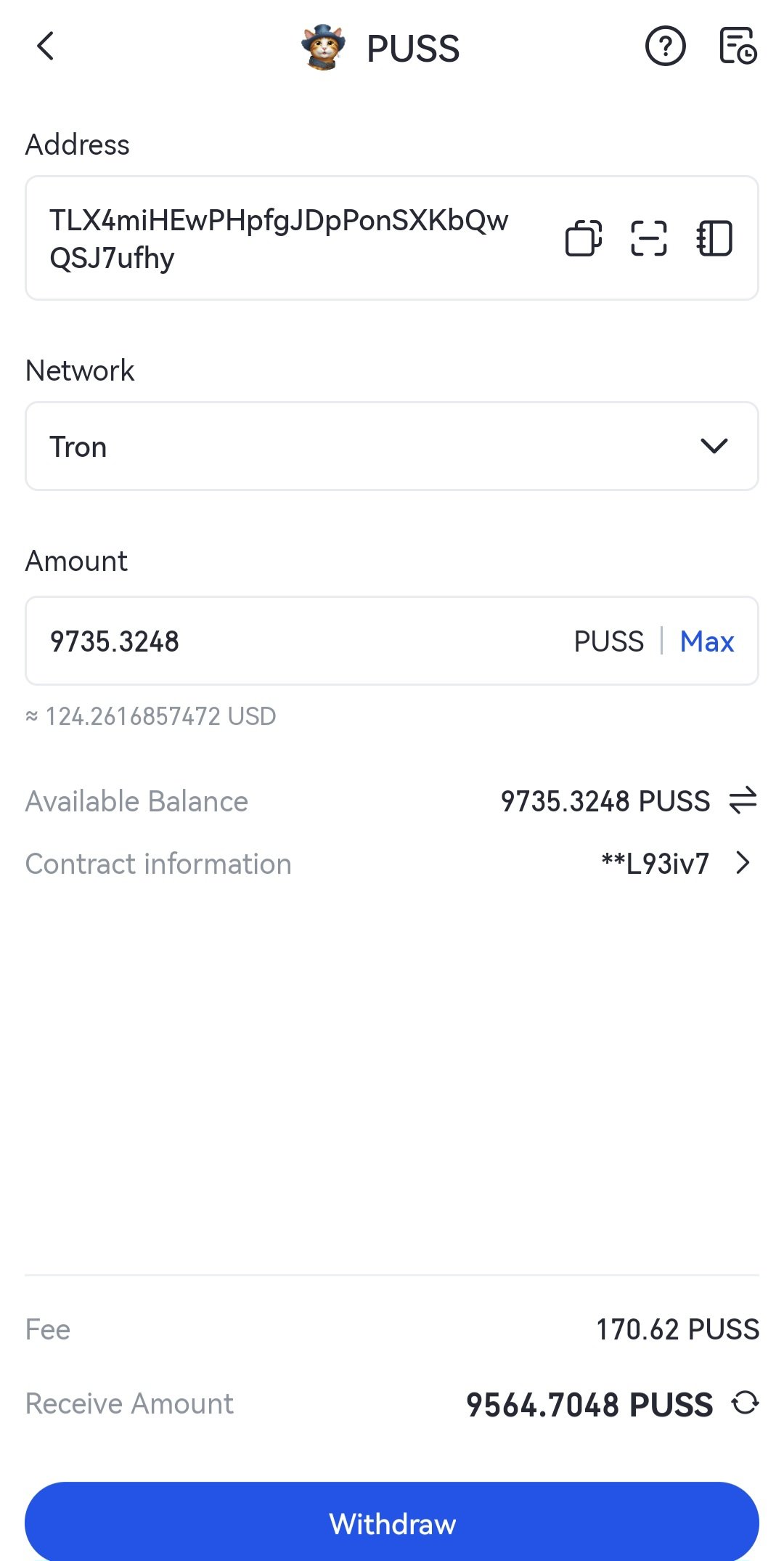The image size is (784, 1561).
Task: View contract address **L93iv7
Action: (656, 864)
